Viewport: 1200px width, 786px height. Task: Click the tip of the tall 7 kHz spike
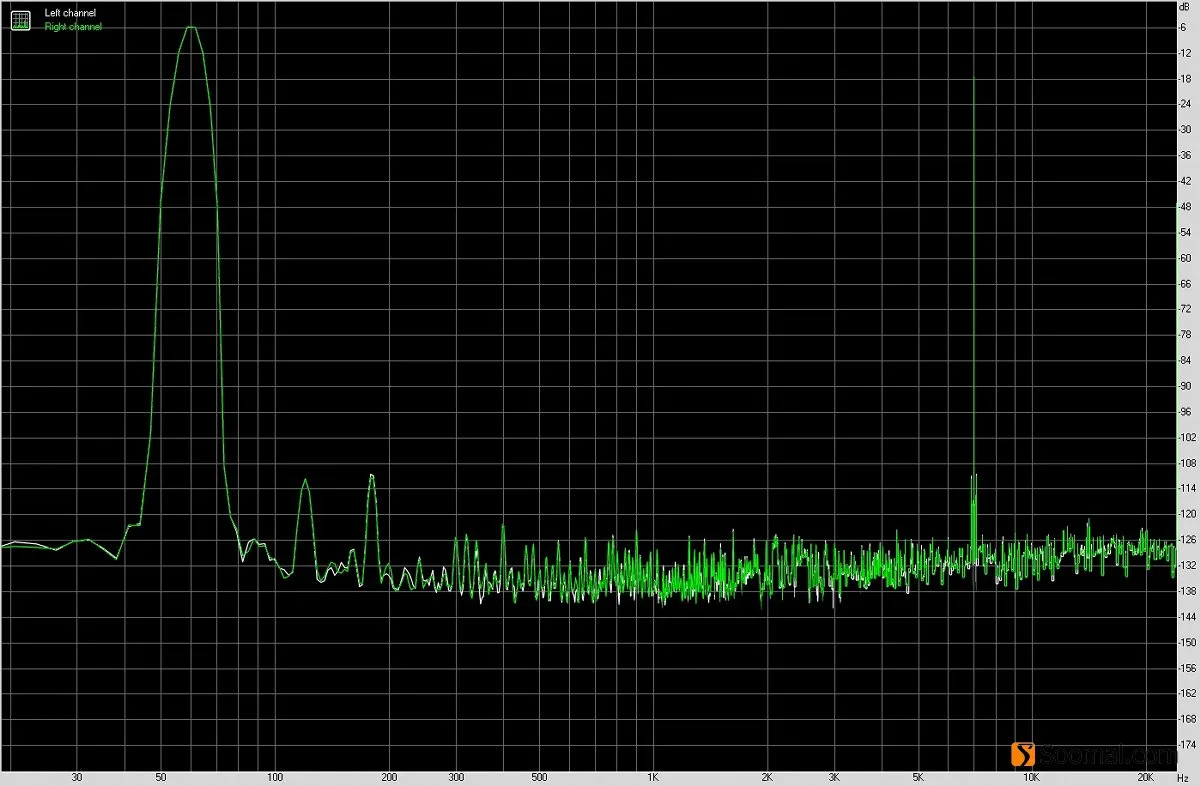pos(973,78)
